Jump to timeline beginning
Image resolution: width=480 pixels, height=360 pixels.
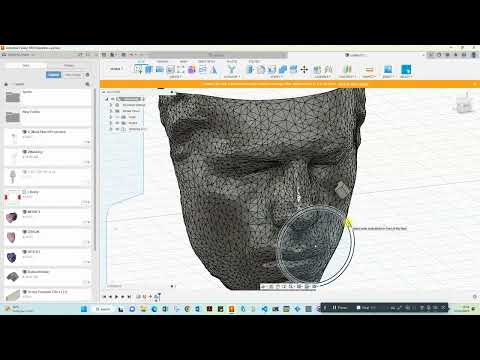tap(104, 296)
